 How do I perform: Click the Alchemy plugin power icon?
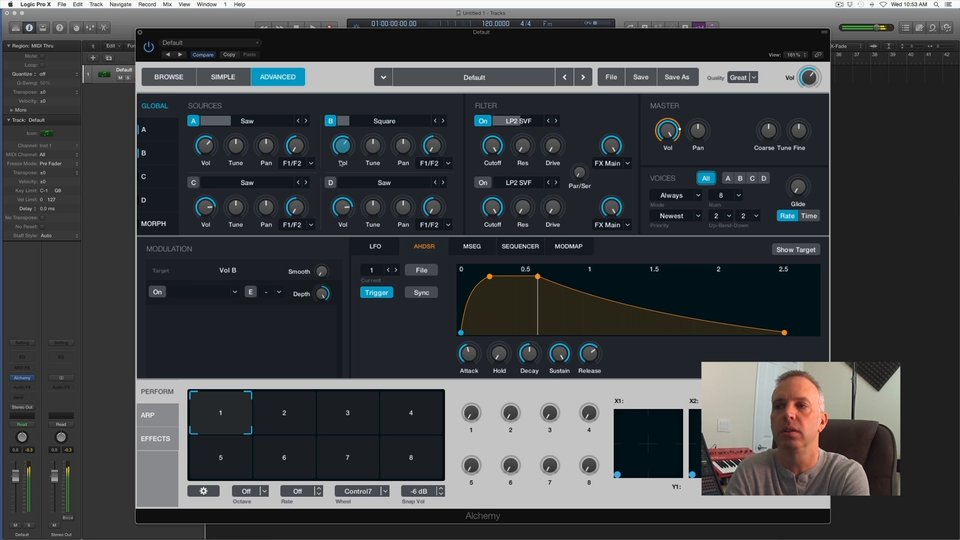149,47
